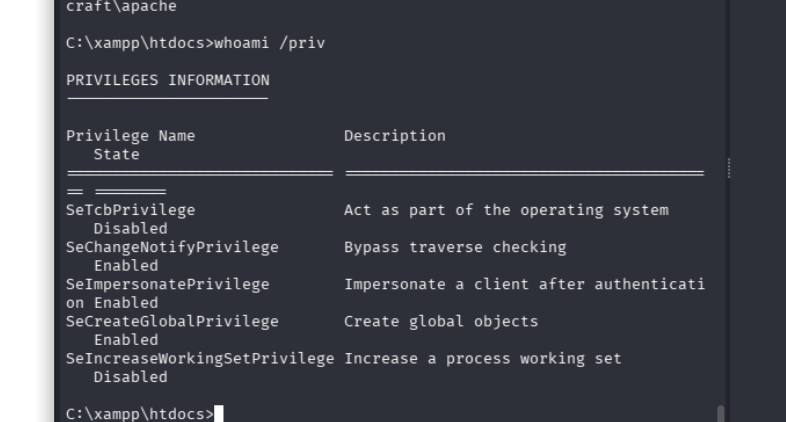This screenshot has width=786, height=422.
Task: Click the SeCreateGlobalPrivilege entry
Action: 172,321
